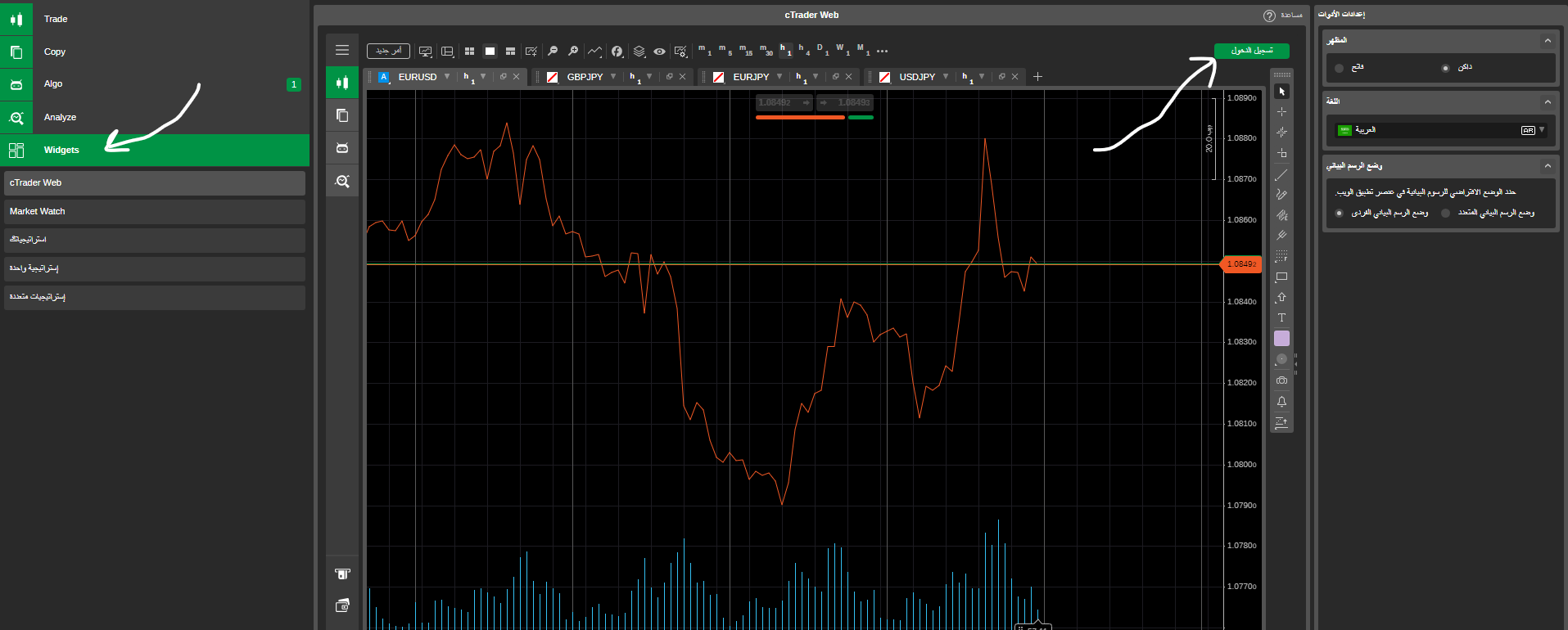Select the m15 timeframe

745,51
